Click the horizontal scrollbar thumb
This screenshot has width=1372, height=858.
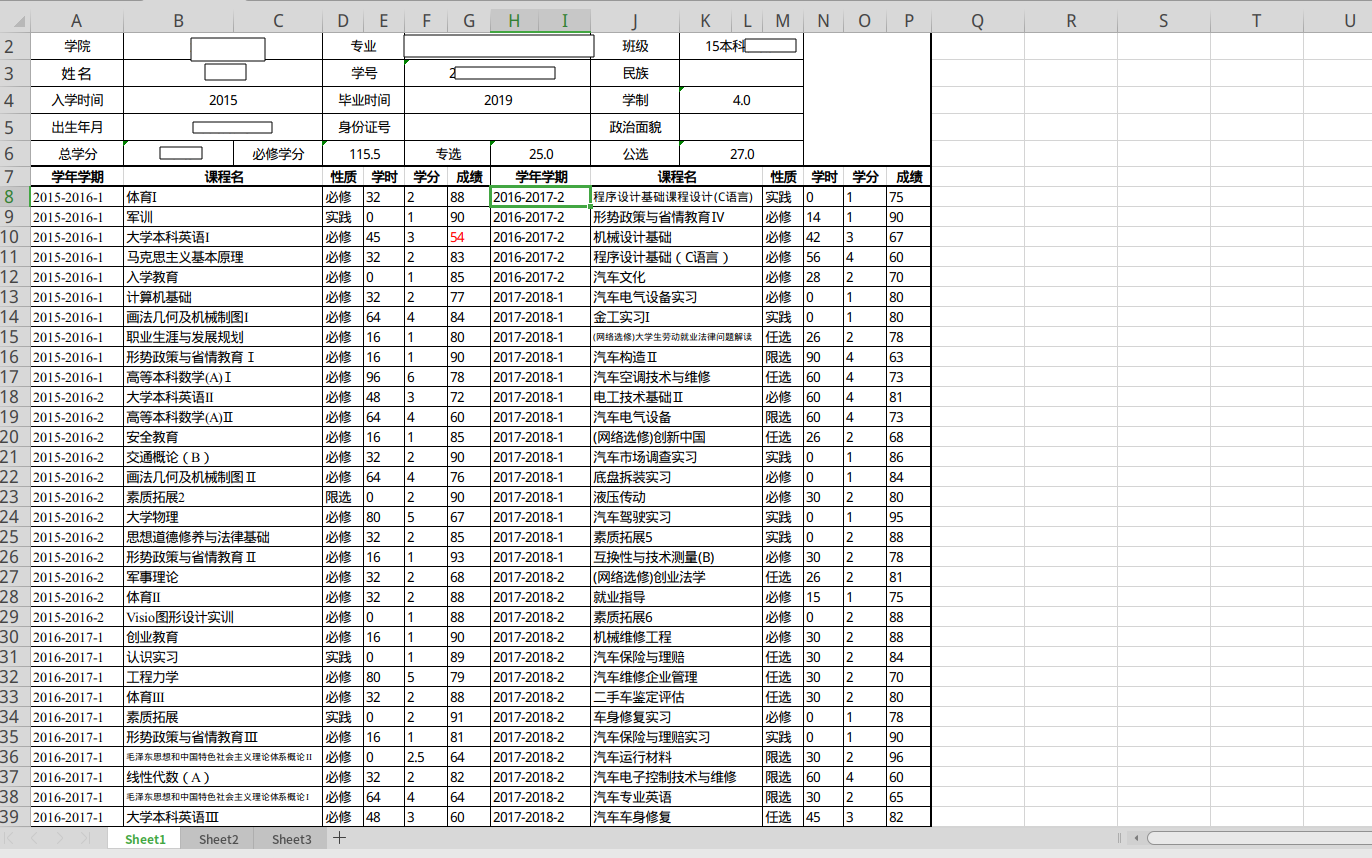pos(1259,838)
